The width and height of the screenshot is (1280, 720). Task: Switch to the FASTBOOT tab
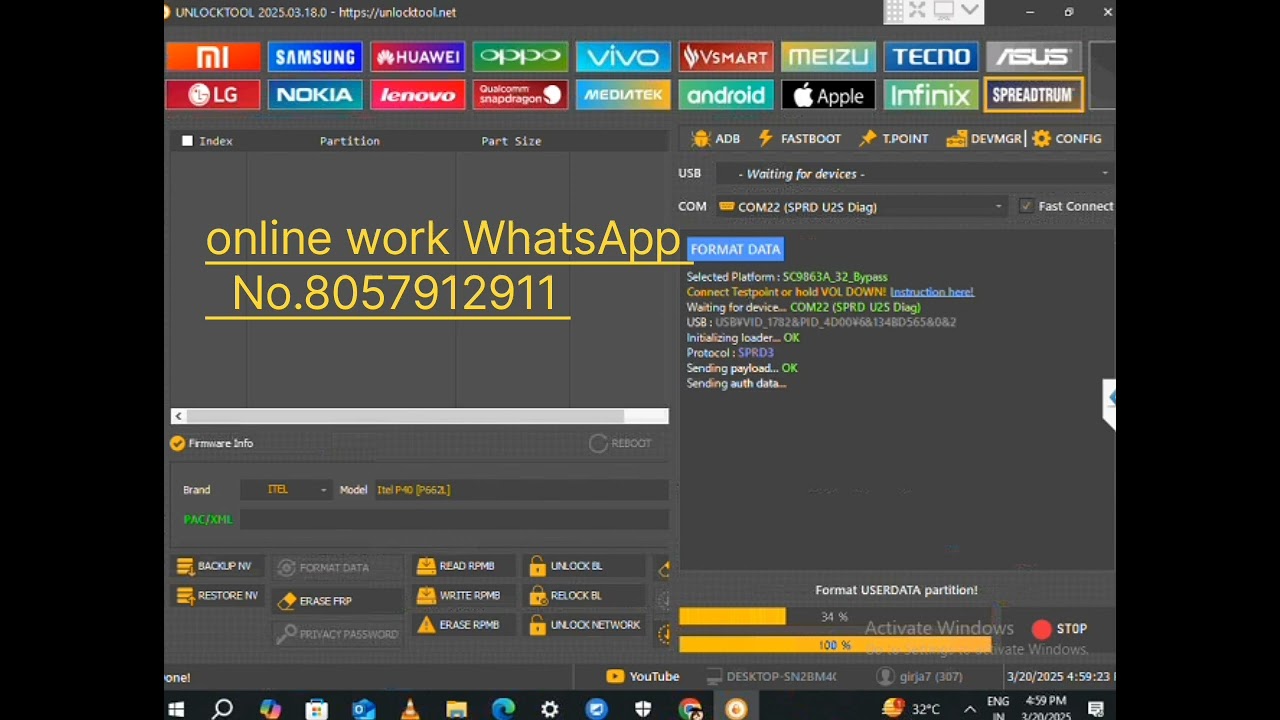[x=799, y=139]
